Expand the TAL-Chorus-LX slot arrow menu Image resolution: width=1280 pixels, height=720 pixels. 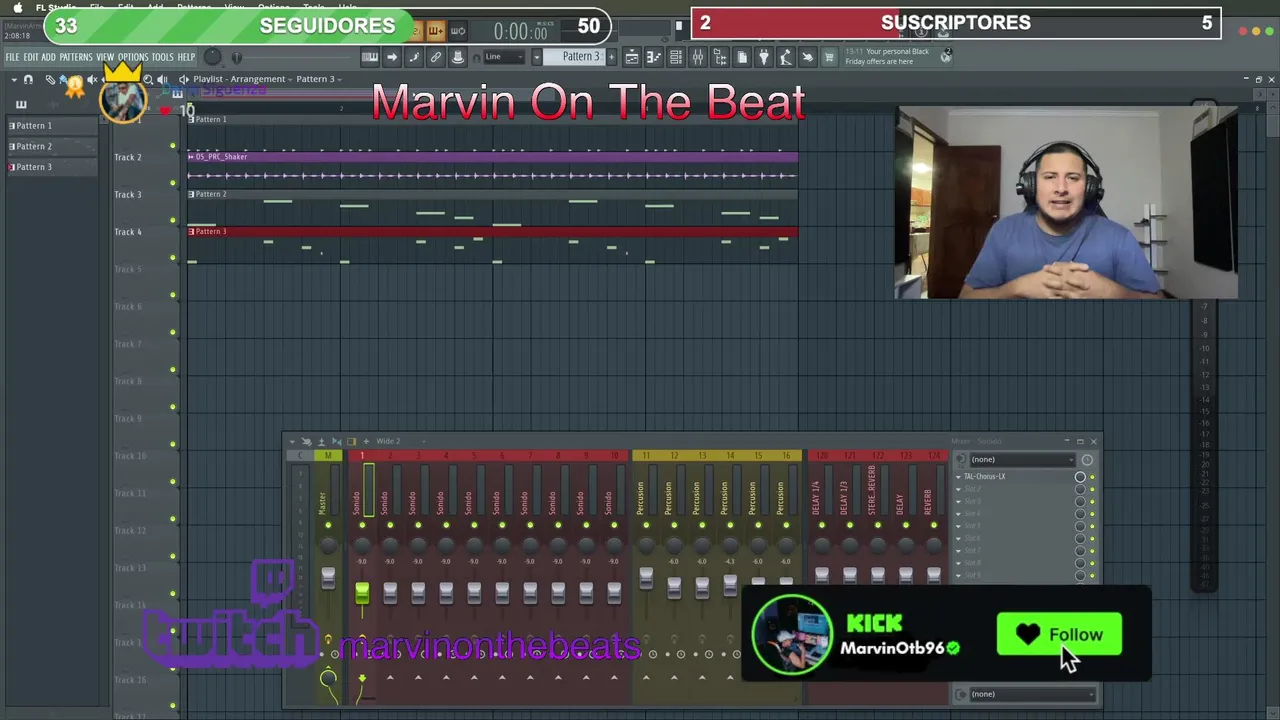coord(958,477)
